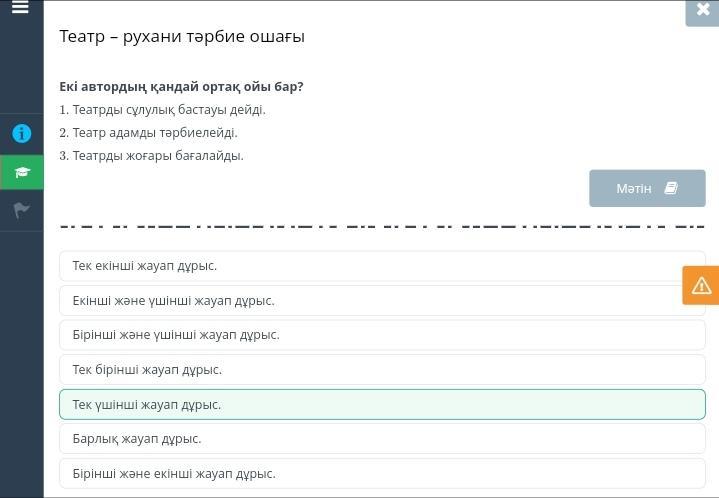The image size is (719, 498).
Task: Click the orange warning triangle icon
Action: point(701,285)
